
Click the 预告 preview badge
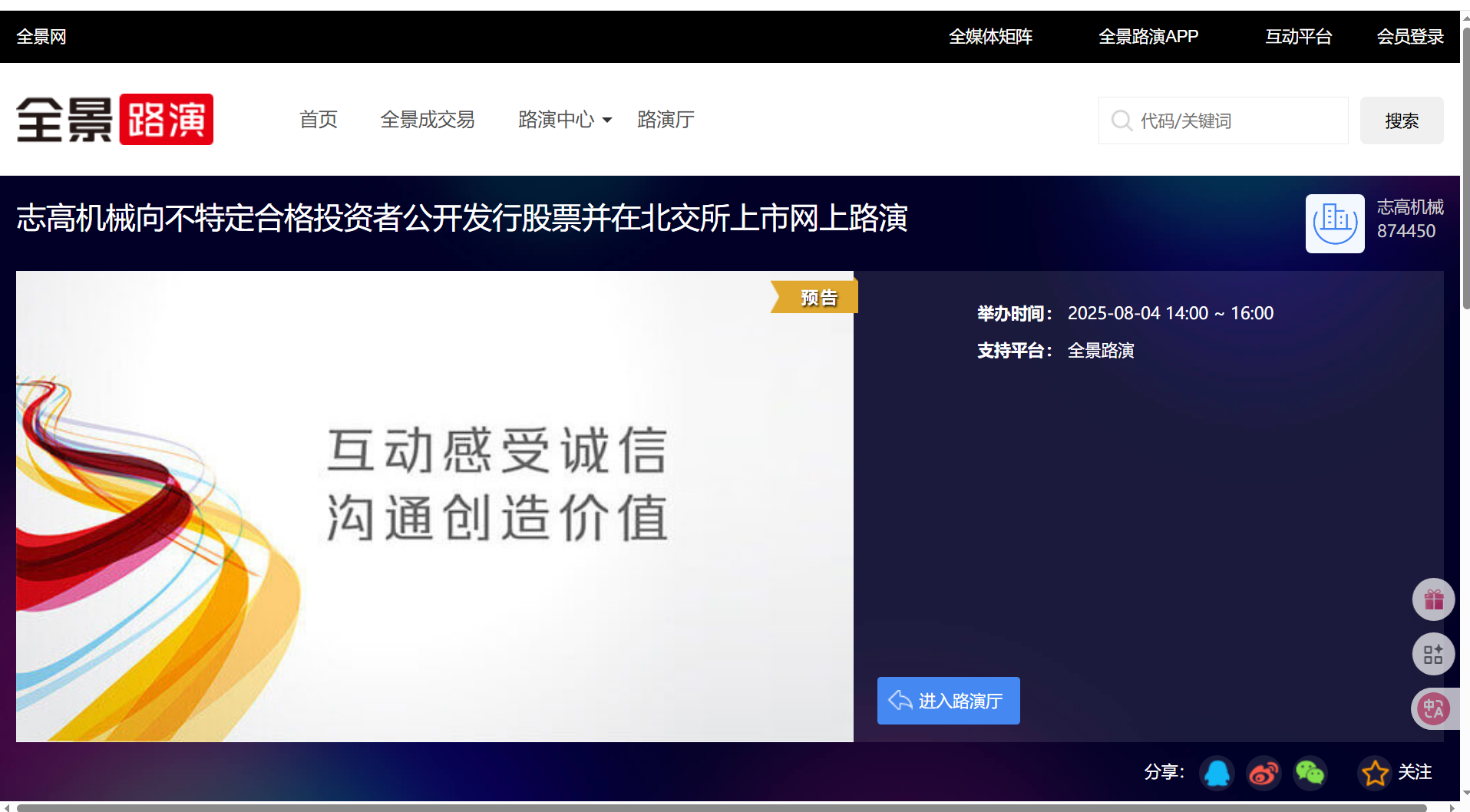[814, 297]
